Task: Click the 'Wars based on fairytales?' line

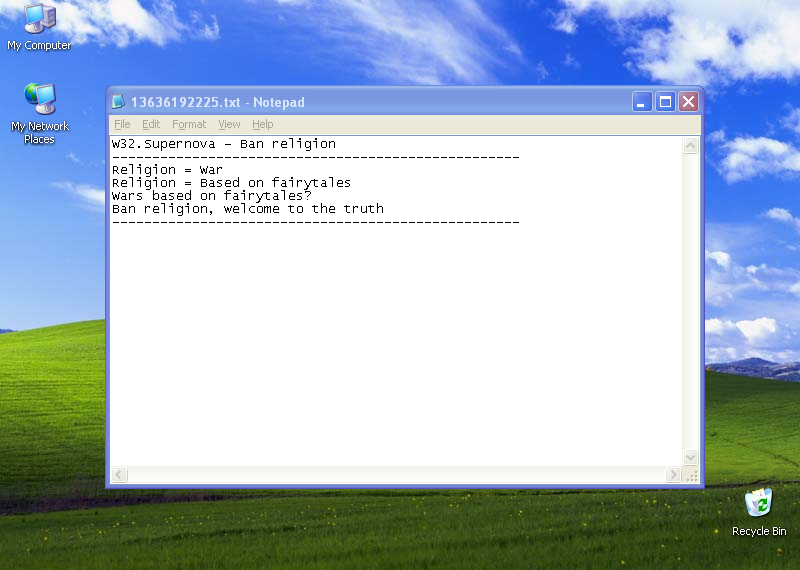Action: point(212,195)
